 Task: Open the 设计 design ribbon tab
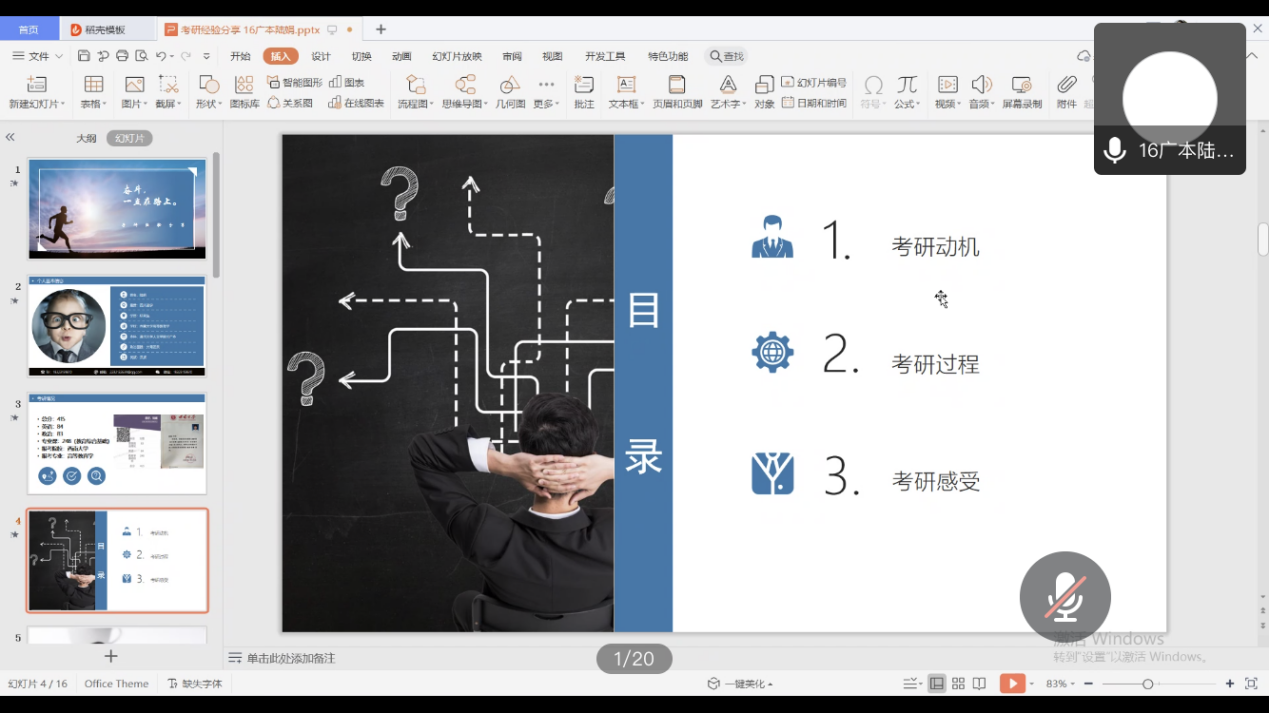(321, 56)
